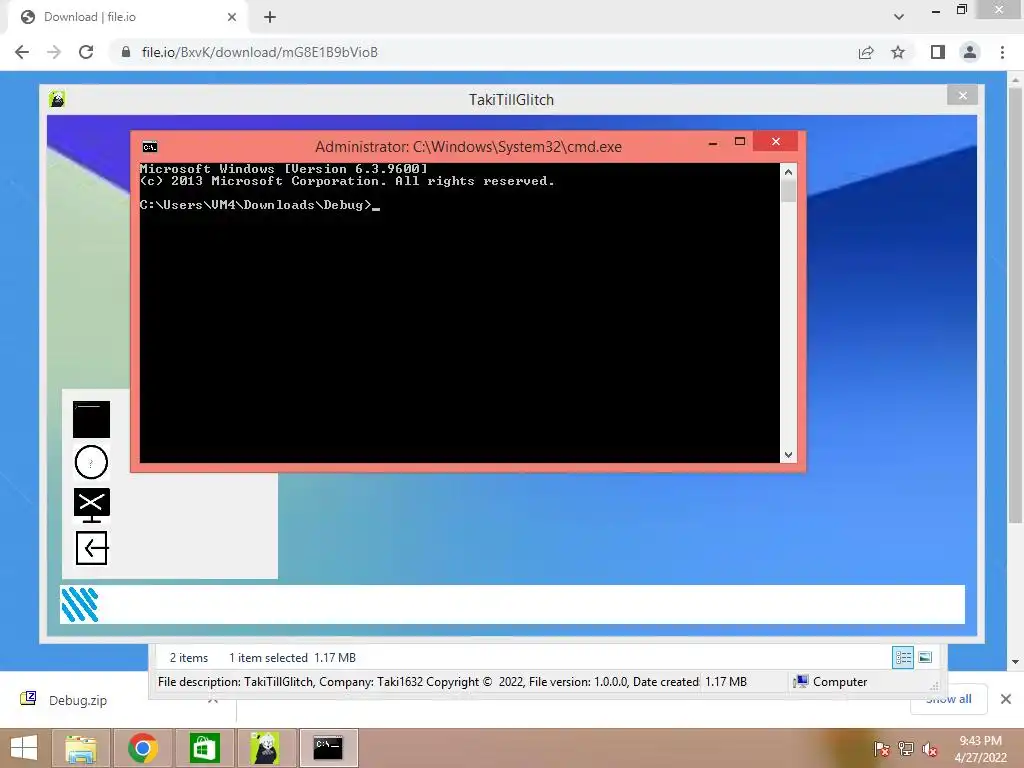1024x768 pixels.
Task: Close the Download | file.io tab
Action: (232, 17)
